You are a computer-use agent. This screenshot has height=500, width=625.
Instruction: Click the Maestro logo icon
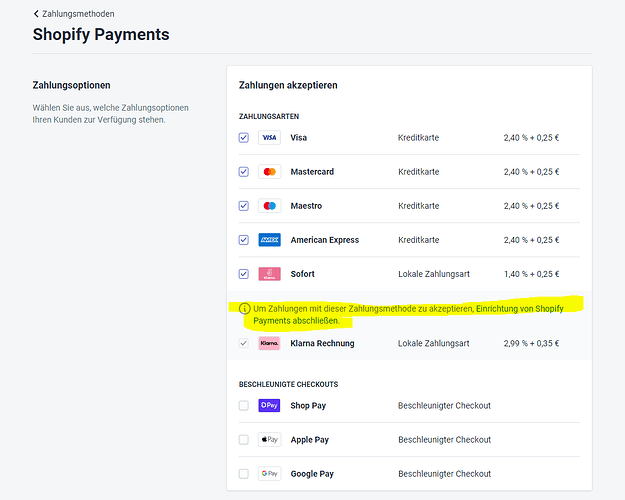click(x=269, y=206)
